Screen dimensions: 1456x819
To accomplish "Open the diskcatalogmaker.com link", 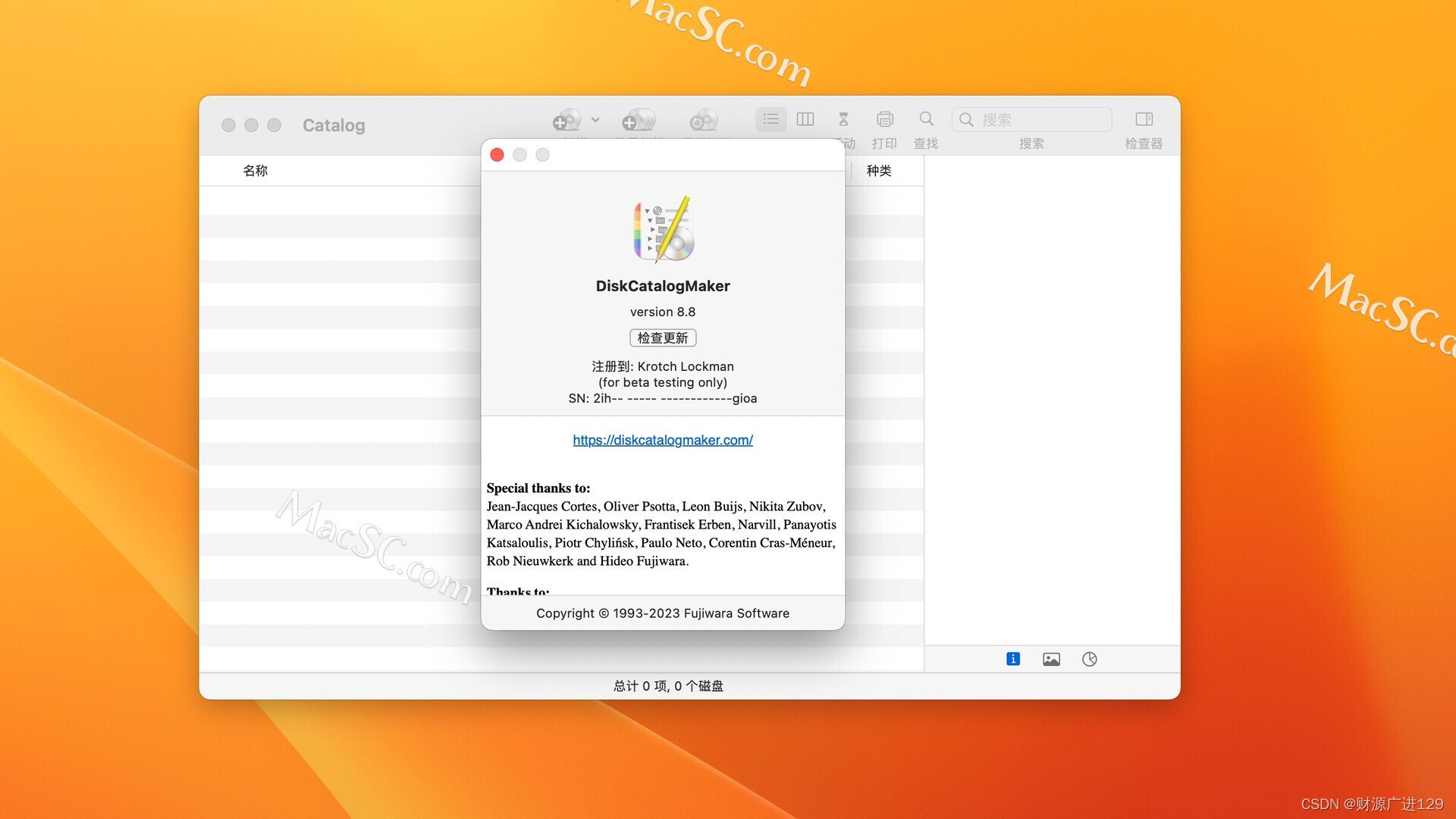I will pyautogui.click(x=663, y=440).
